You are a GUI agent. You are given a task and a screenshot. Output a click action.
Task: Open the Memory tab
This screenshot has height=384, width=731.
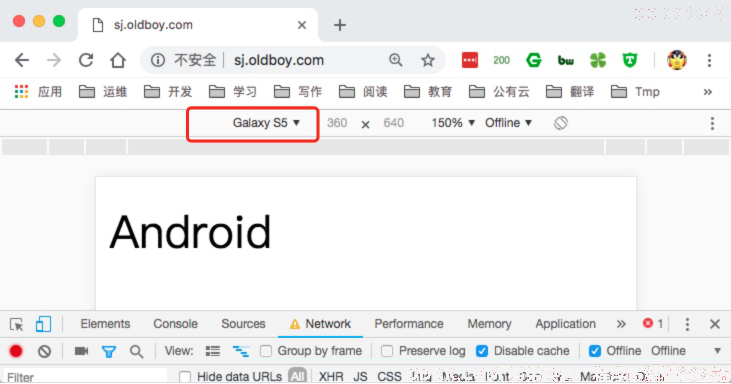(490, 324)
